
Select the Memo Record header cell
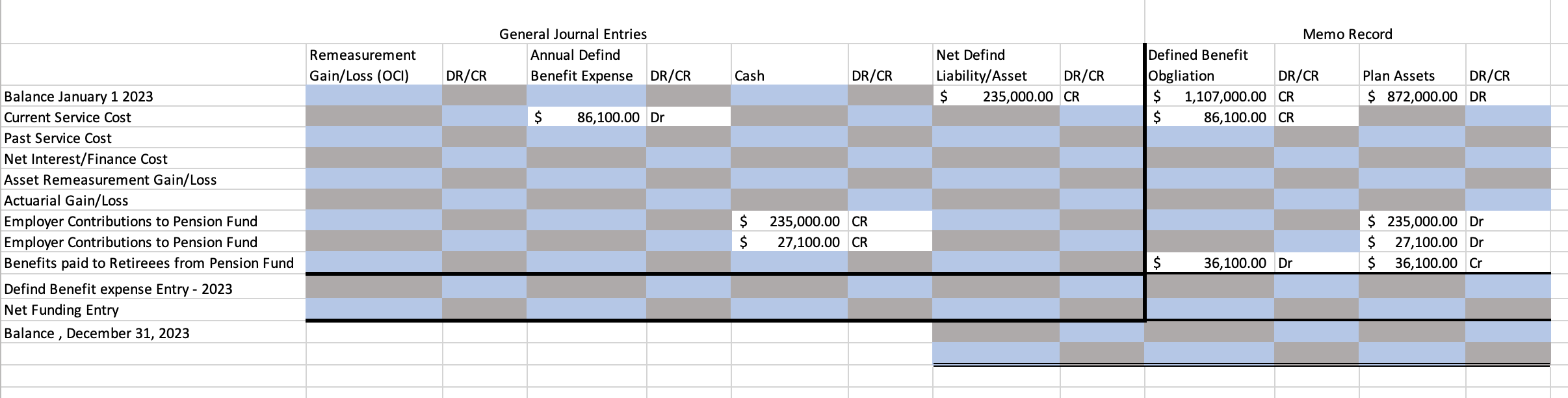click(x=1348, y=34)
